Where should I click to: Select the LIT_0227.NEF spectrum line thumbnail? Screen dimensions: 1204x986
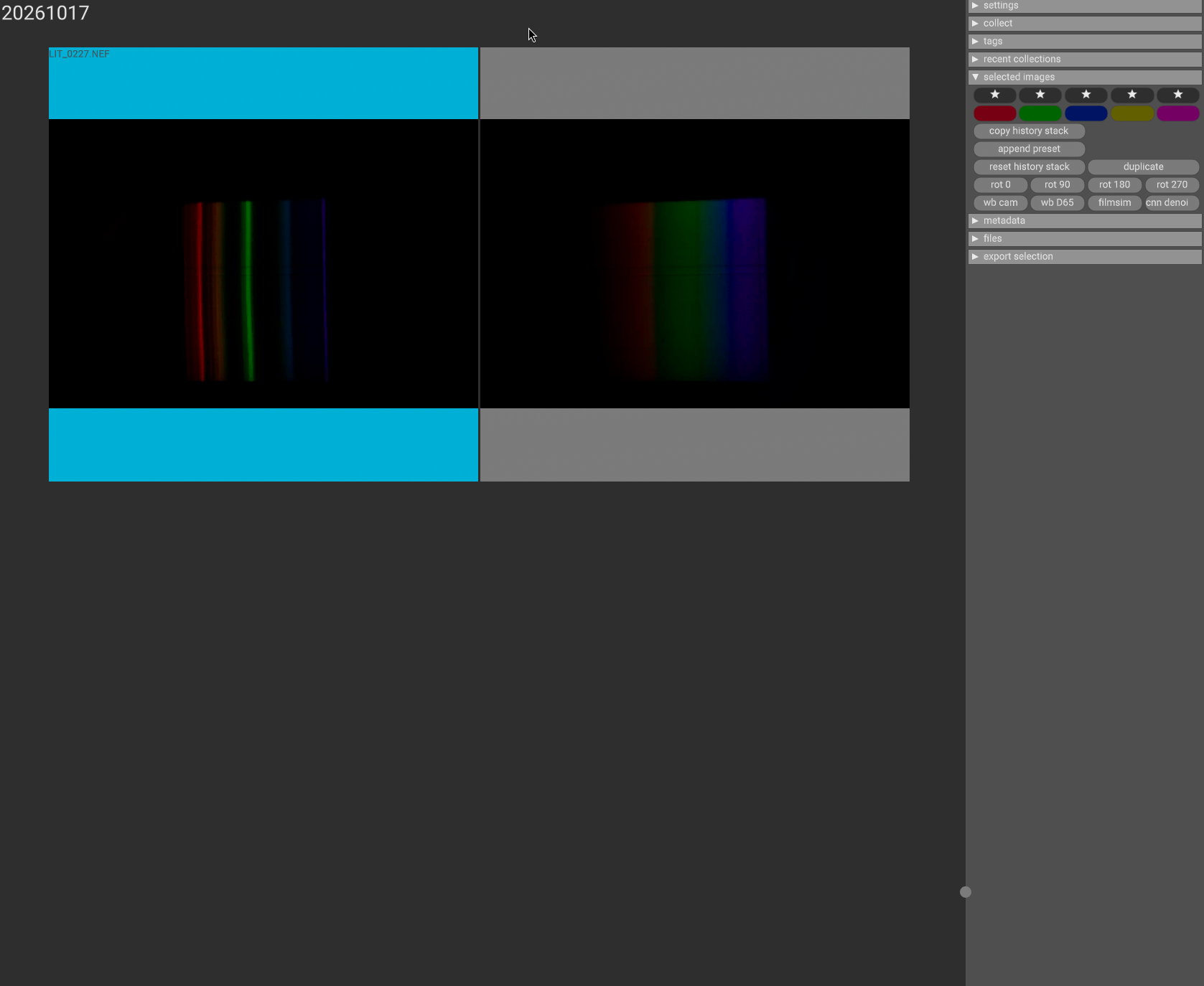263,264
